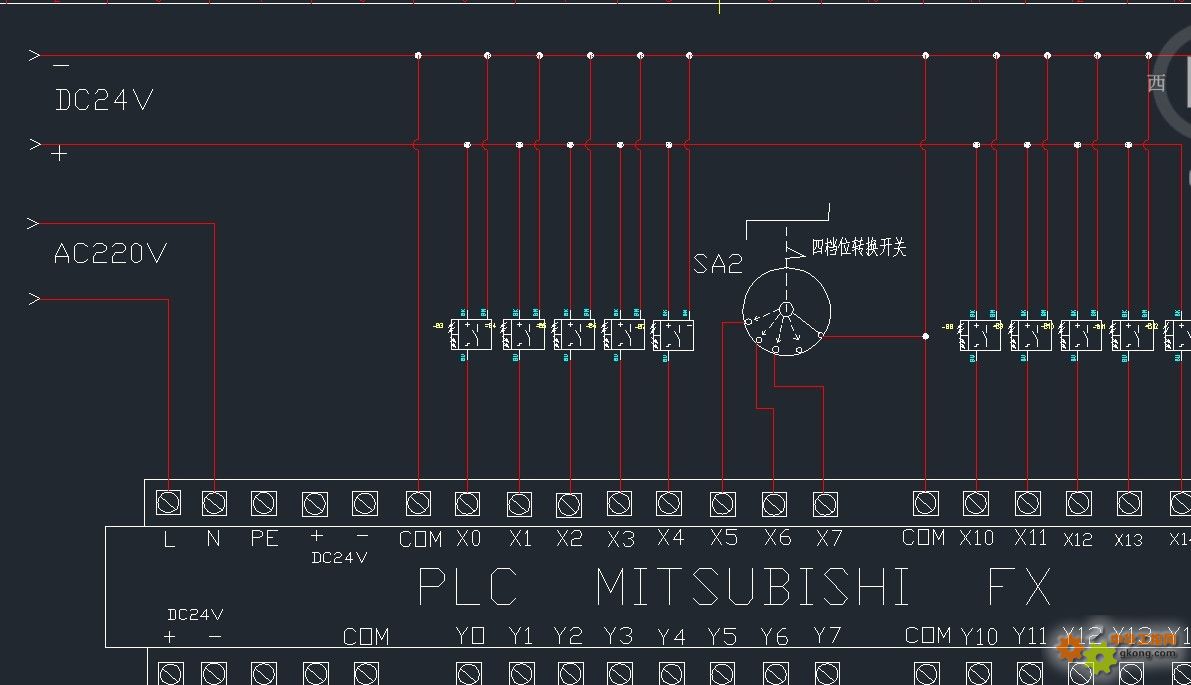
Task: Click the Y0 output label
Action: pos(470,635)
